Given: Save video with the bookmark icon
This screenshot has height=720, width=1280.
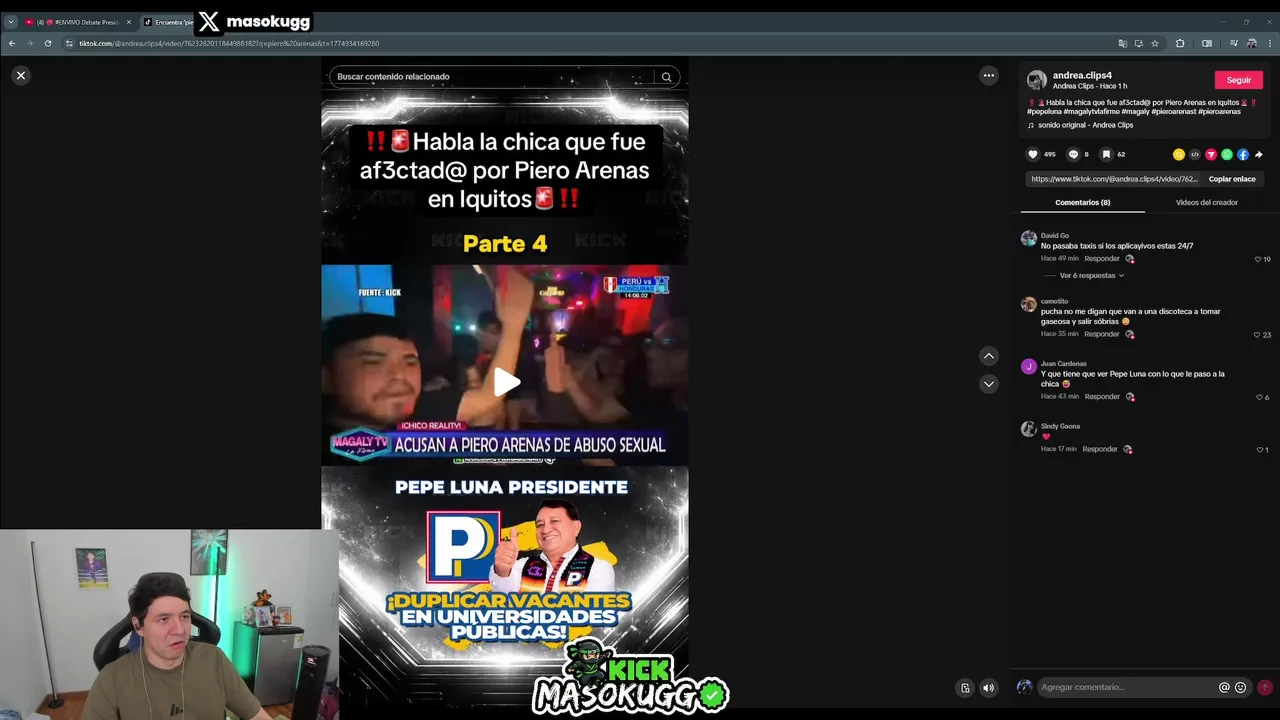Looking at the screenshot, I should 1106,154.
